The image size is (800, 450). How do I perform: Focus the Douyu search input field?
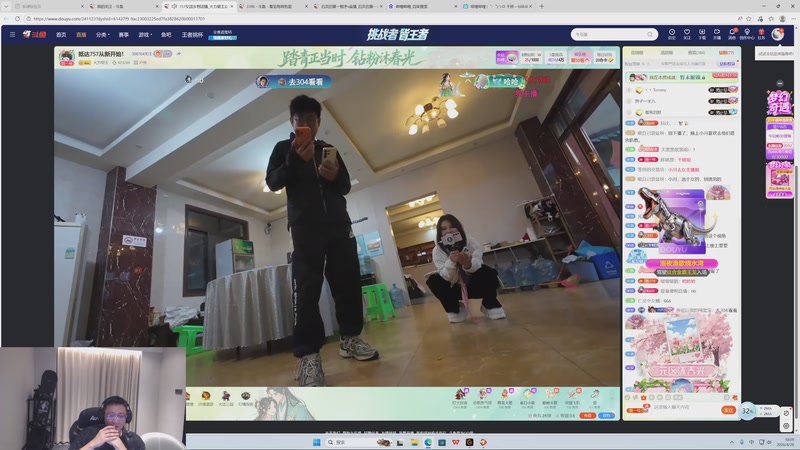pos(609,34)
